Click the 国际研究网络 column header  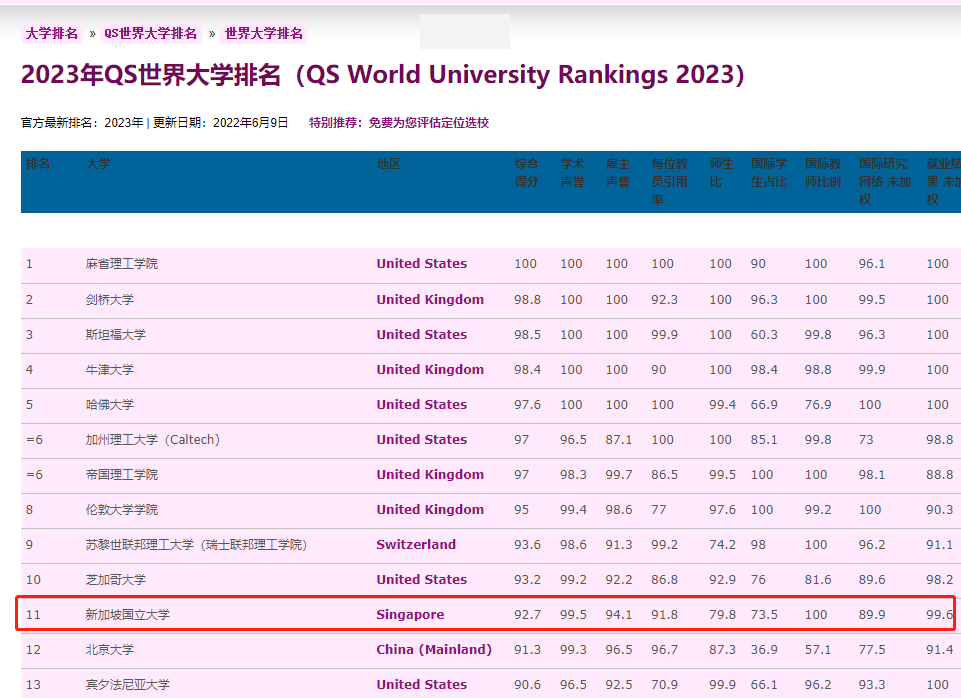tap(885, 181)
